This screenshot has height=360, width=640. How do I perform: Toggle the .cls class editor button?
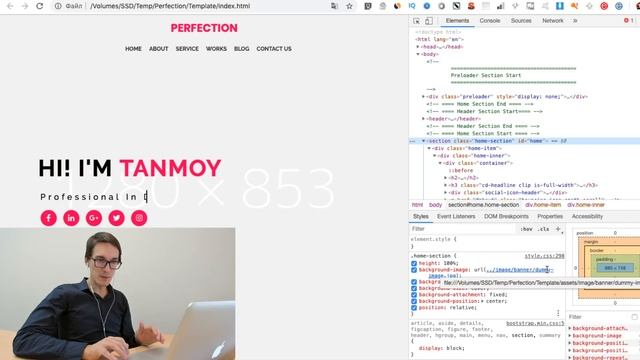(543, 229)
